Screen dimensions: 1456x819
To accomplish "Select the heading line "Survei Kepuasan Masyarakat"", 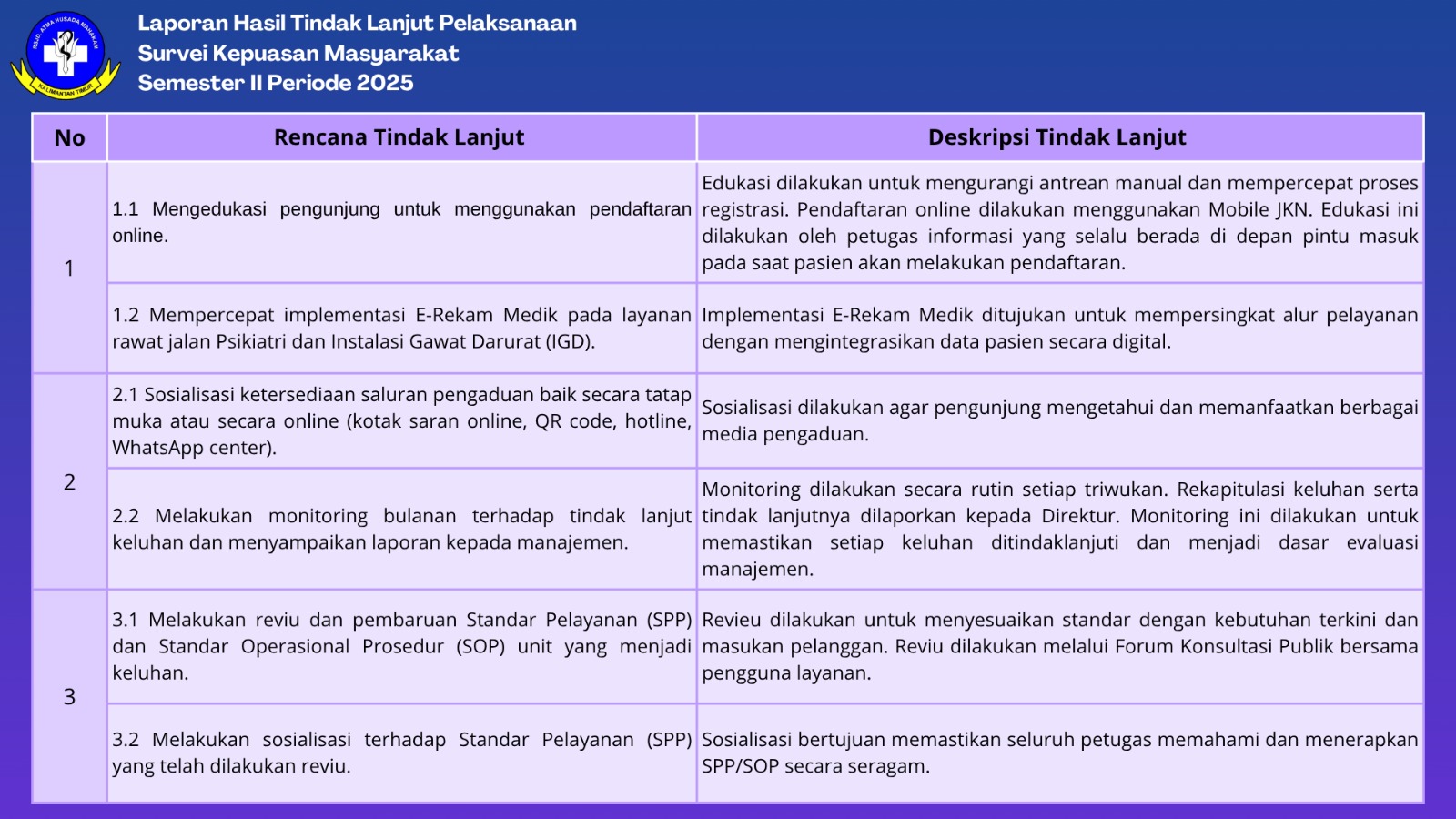I will point(298,54).
